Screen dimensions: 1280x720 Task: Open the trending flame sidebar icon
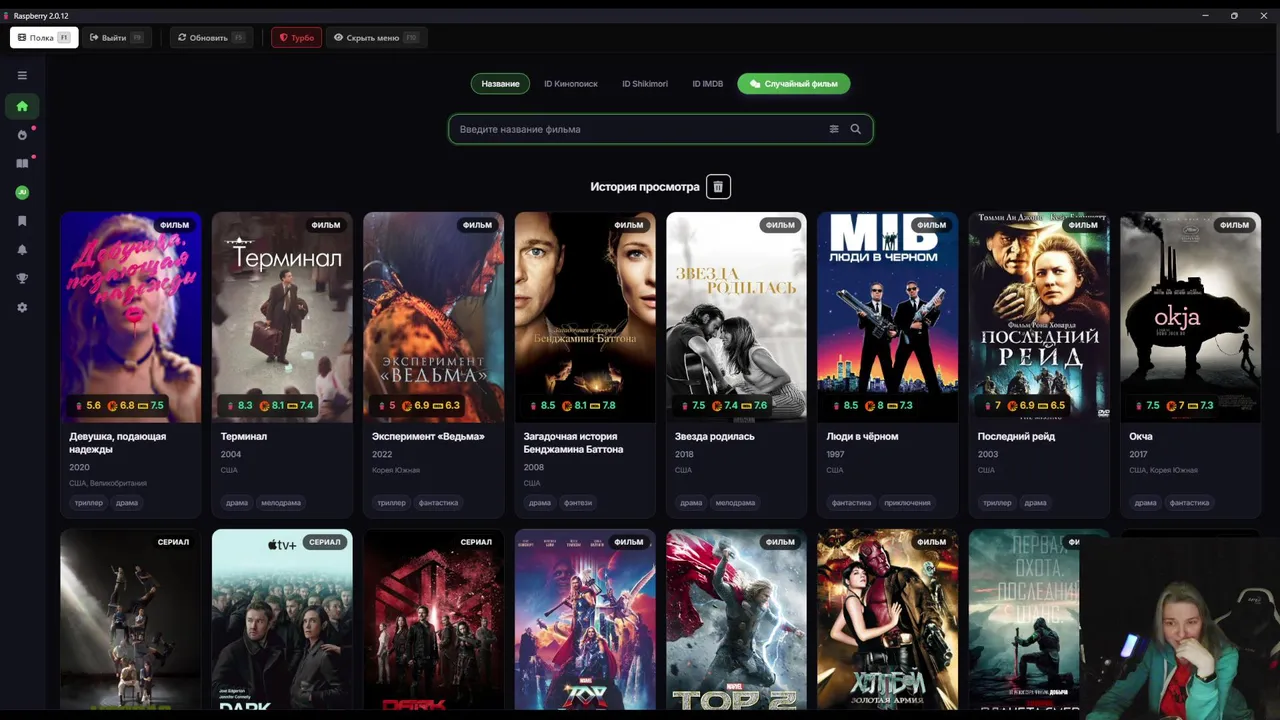click(x=22, y=135)
